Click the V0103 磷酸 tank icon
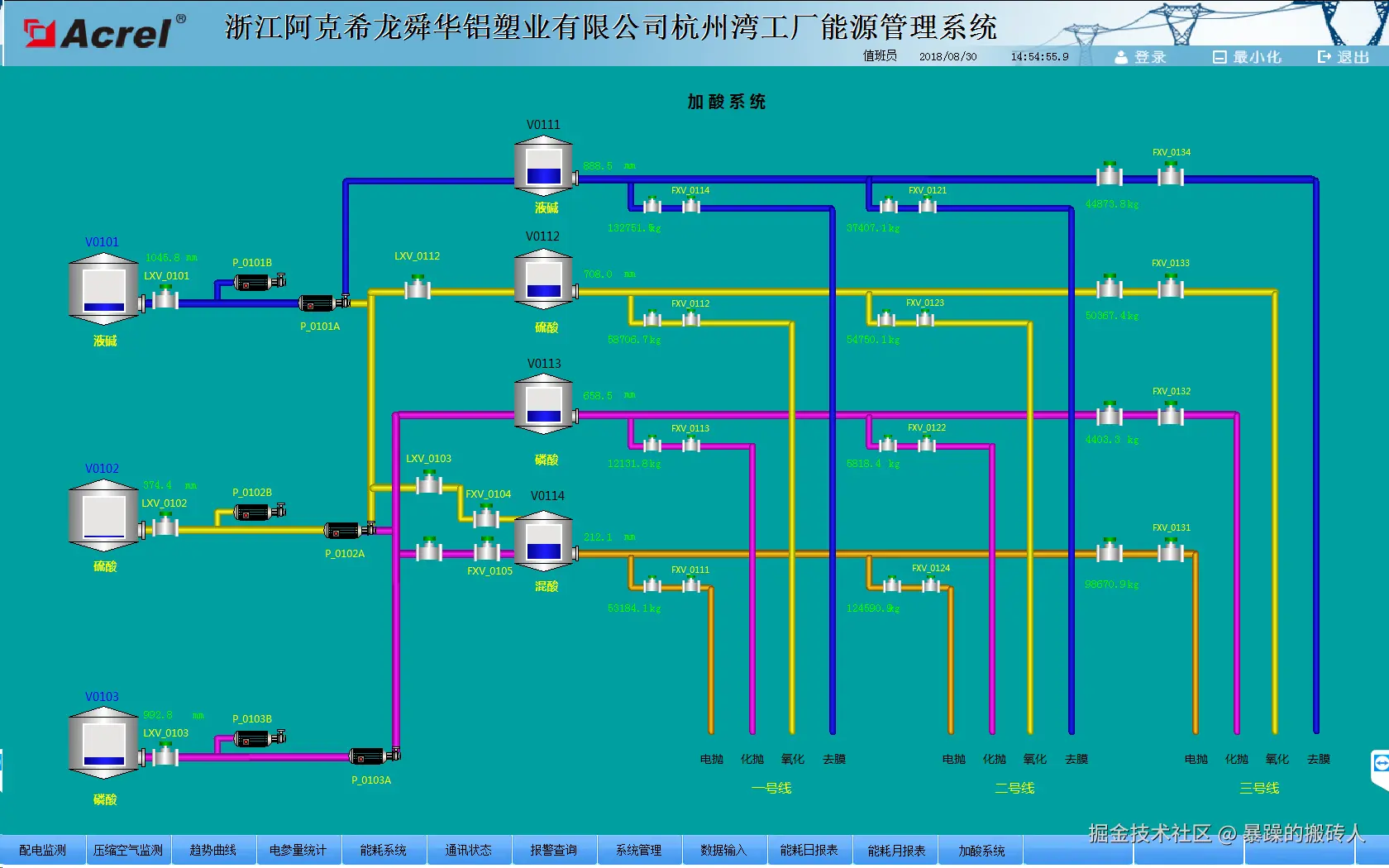 point(103,744)
